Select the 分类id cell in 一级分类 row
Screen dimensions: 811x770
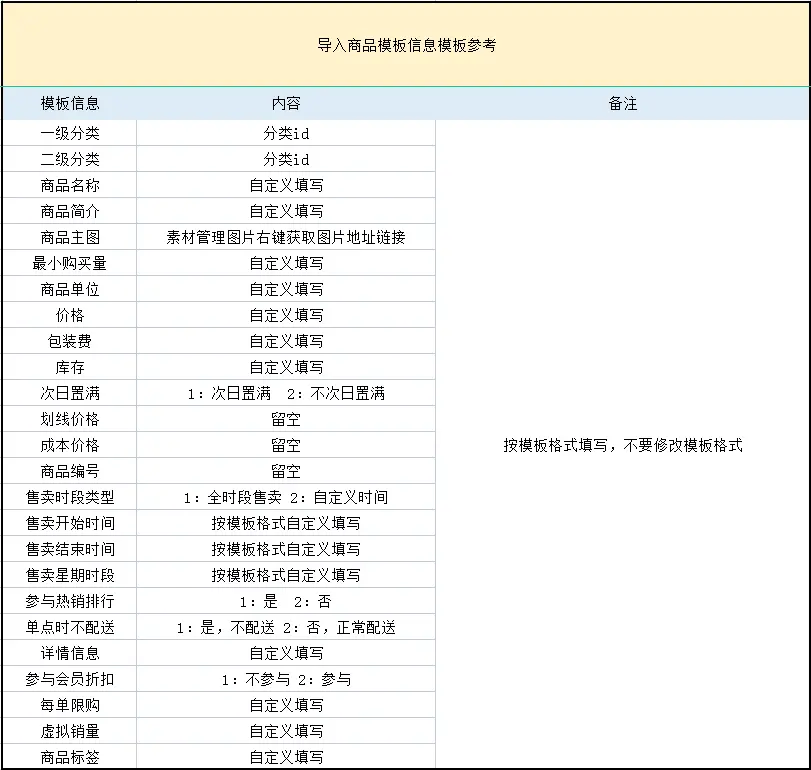tap(286, 133)
